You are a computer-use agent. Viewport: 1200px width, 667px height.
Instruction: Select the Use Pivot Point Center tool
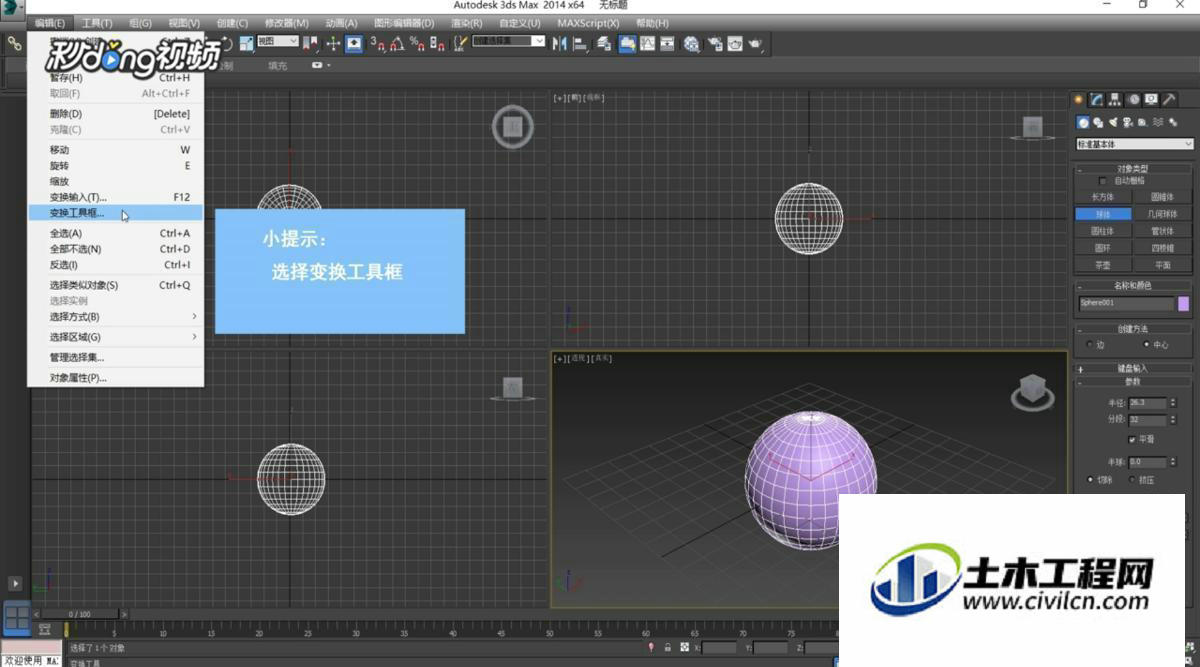[311, 43]
